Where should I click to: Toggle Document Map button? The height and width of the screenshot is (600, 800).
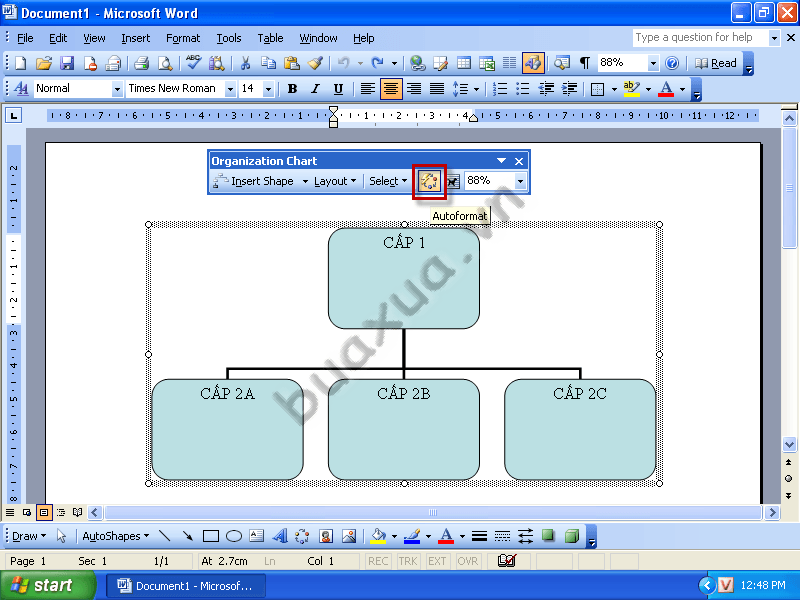click(x=562, y=63)
